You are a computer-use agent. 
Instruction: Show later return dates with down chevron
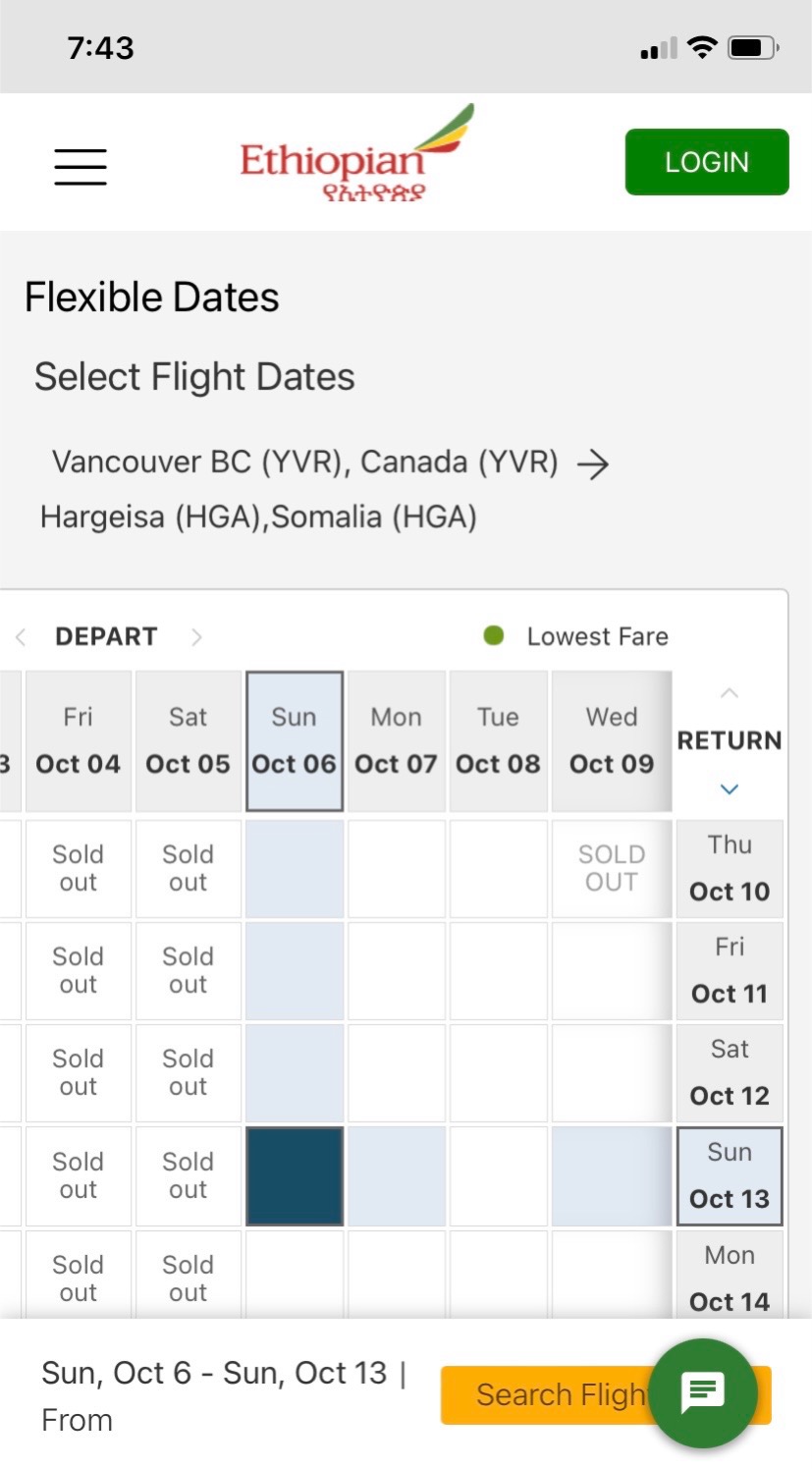pyautogui.click(x=729, y=789)
